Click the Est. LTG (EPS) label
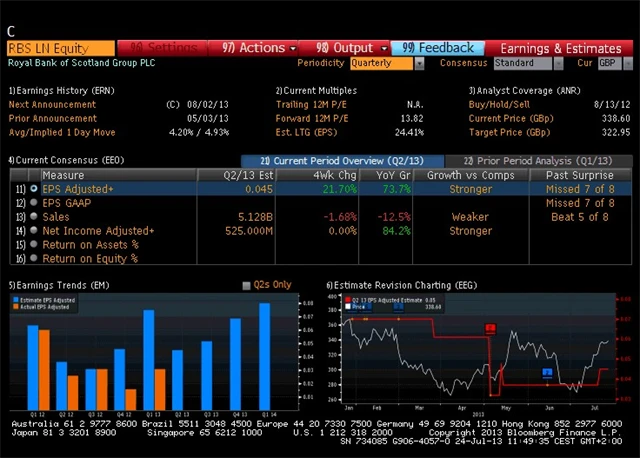Screen dimensions: 640x458 tap(307, 132)
